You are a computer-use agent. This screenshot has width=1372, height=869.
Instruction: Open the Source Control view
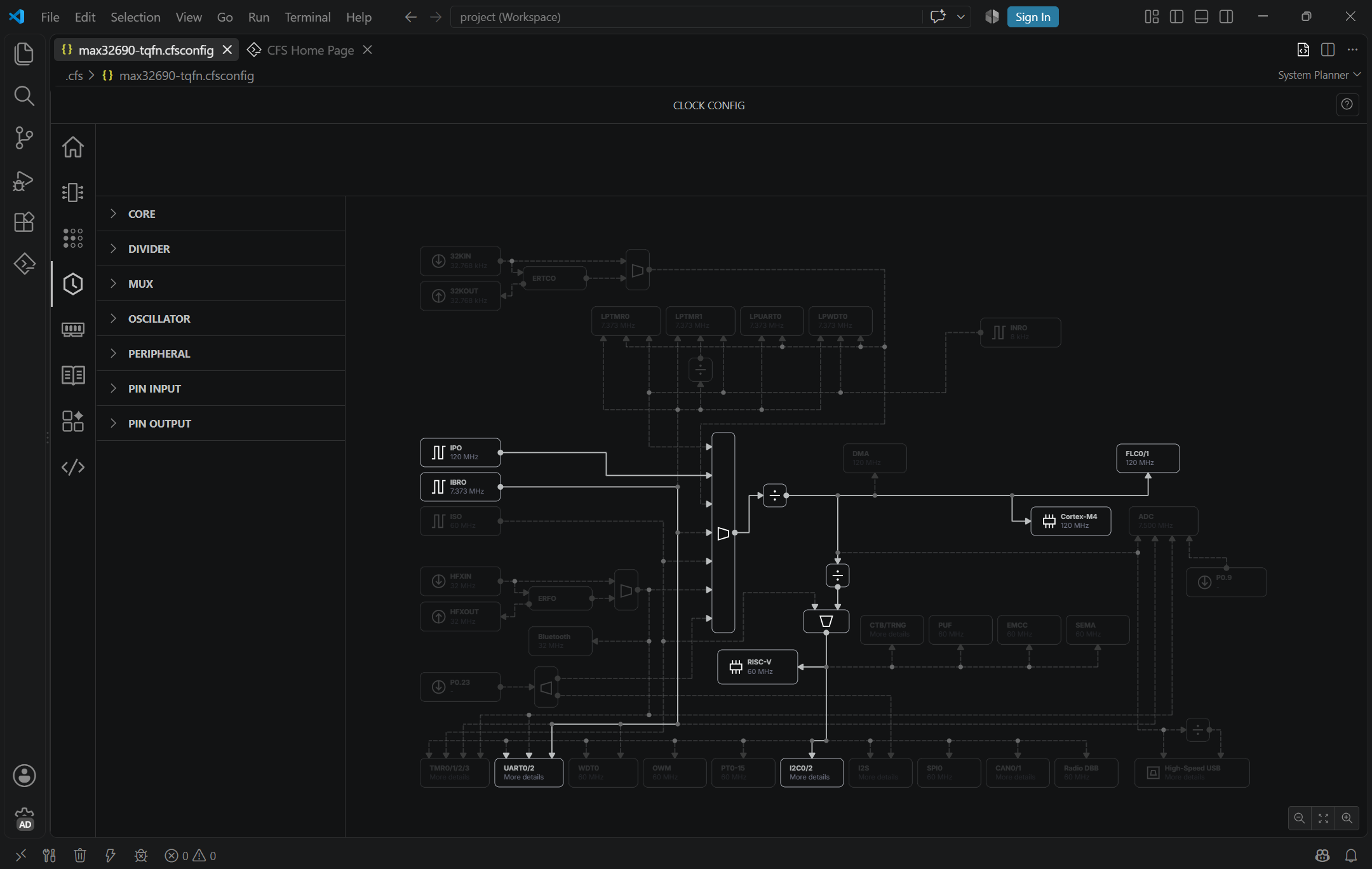pyautogui.click(x=24, y=138)
